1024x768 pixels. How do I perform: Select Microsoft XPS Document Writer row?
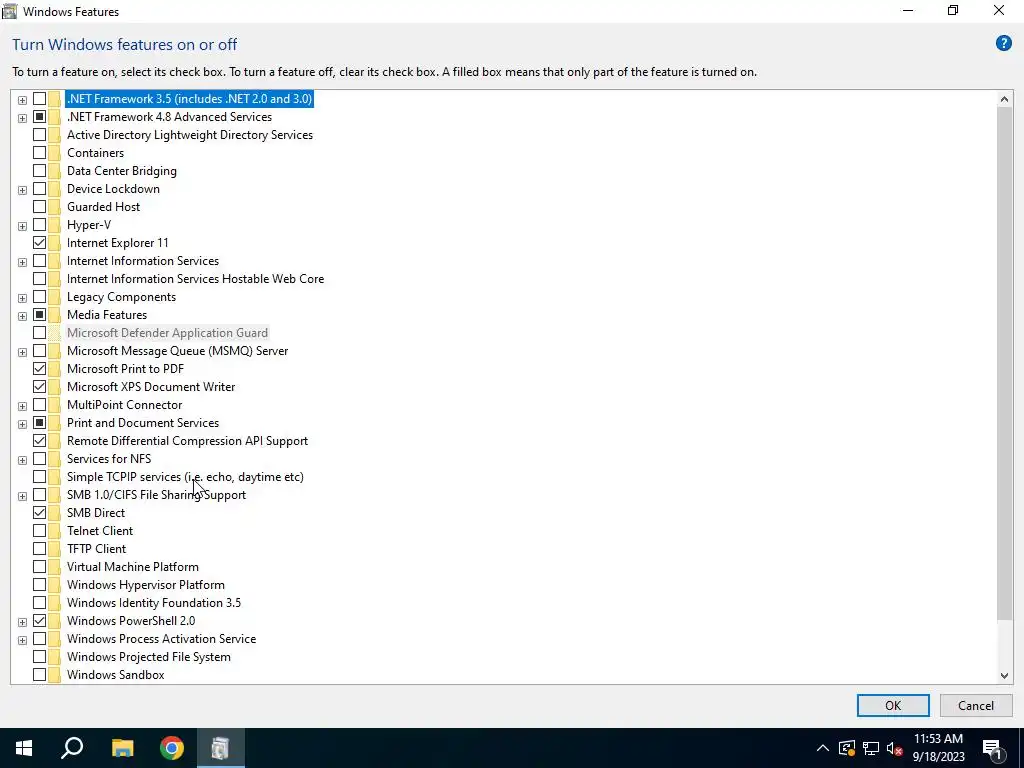[x=151, y=387]
